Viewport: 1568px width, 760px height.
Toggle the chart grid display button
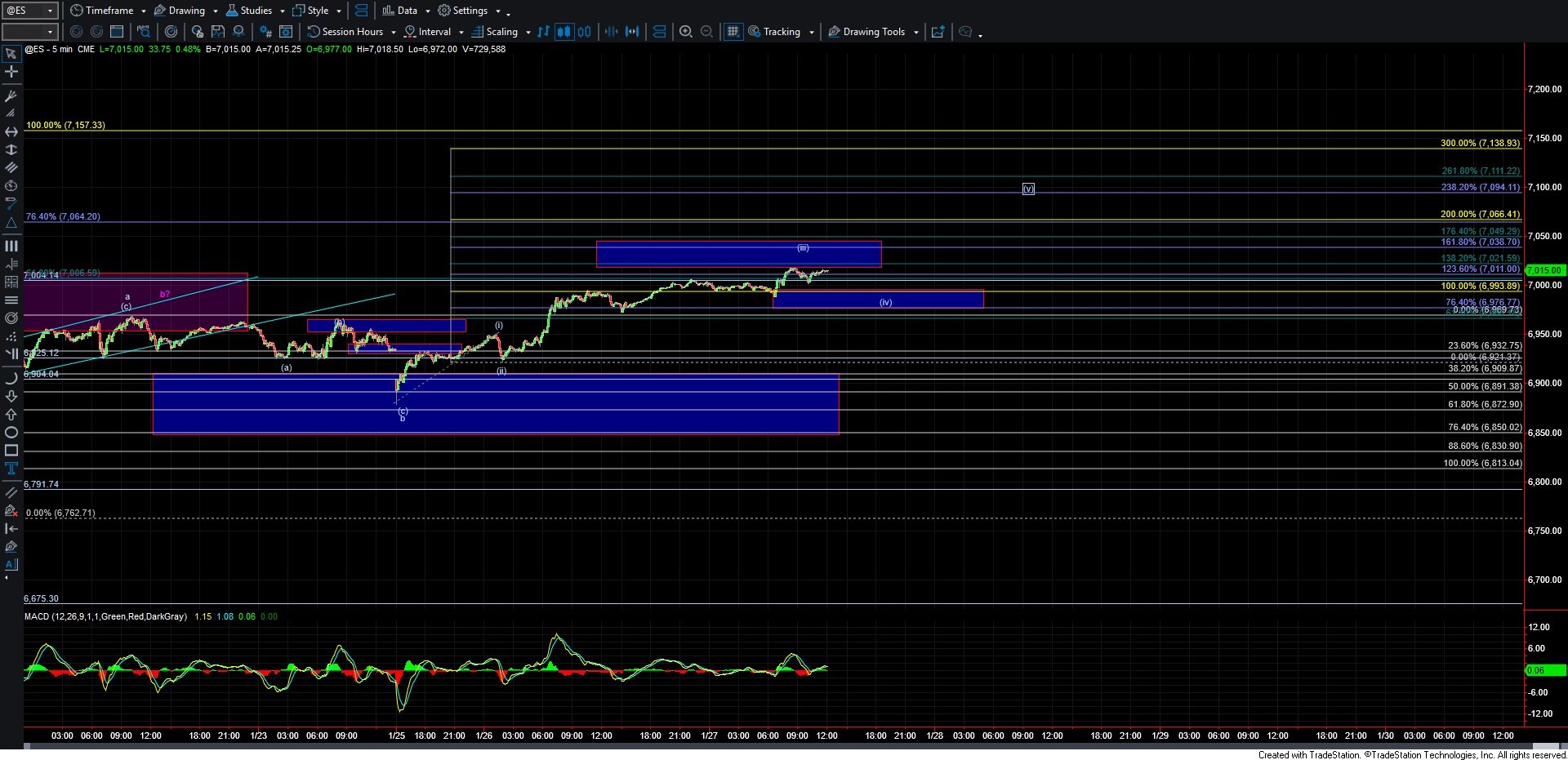pyautogui.click(x=733, y=32)
